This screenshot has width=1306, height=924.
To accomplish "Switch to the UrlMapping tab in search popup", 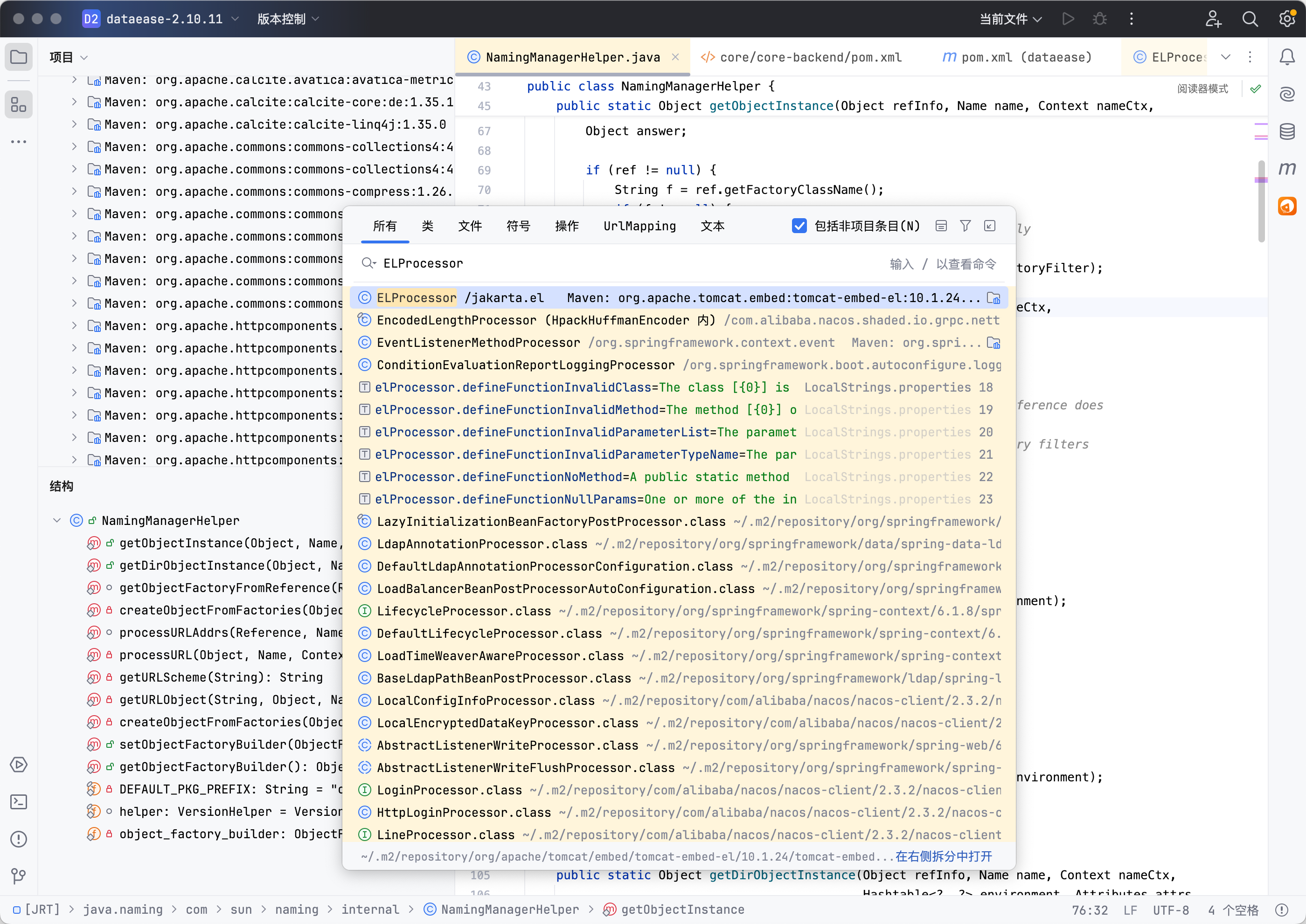I will pyautogui.click(x=640, y=226).
